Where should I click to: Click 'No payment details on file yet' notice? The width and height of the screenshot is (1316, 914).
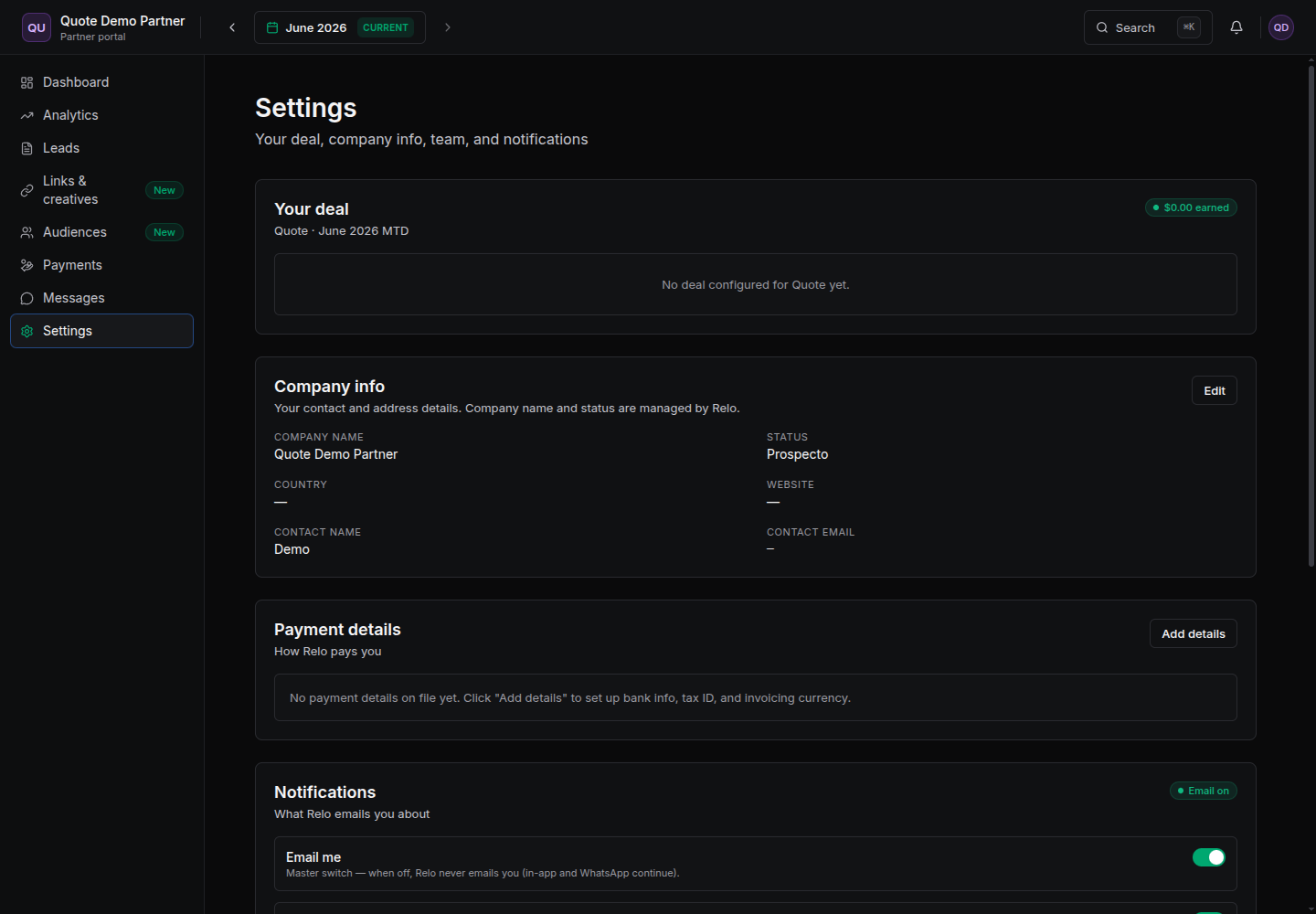[570, 697]
